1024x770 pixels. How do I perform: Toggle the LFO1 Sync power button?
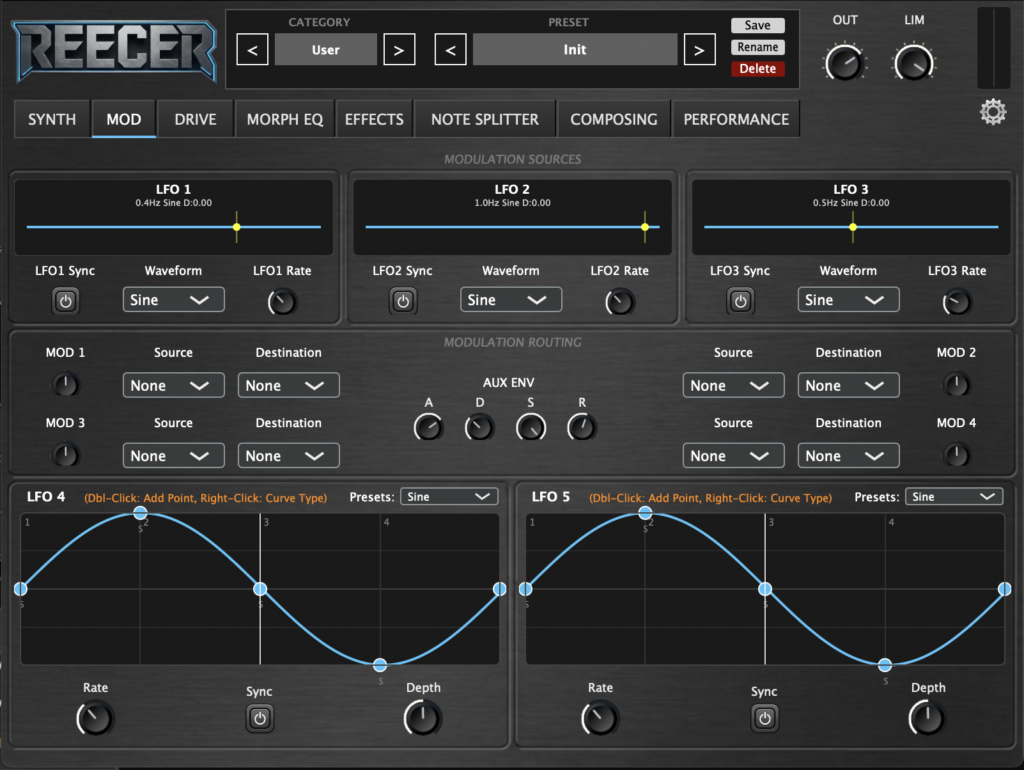pyautogui.click(x=65, y=301)
